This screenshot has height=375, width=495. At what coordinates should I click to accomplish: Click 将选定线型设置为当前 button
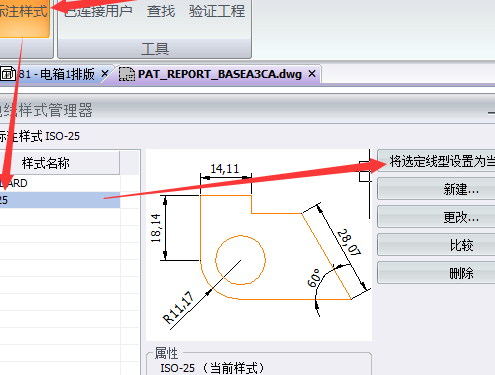[436, 161]
